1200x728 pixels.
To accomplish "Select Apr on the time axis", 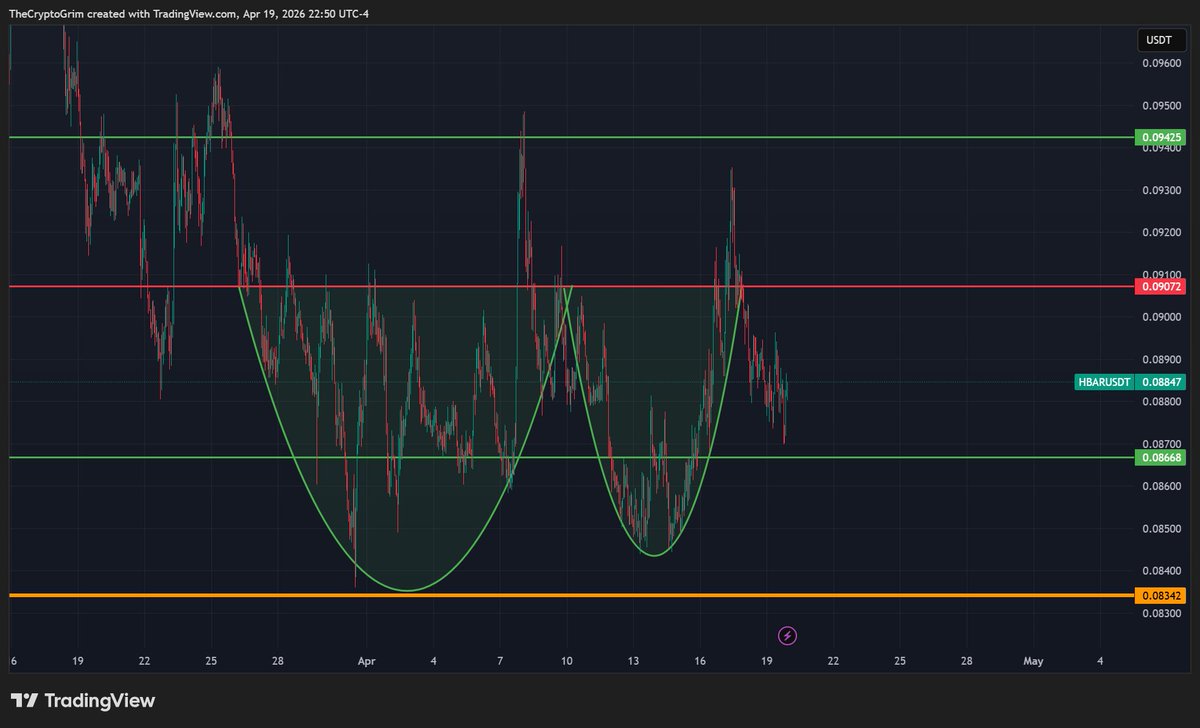I will pos(366,661).
